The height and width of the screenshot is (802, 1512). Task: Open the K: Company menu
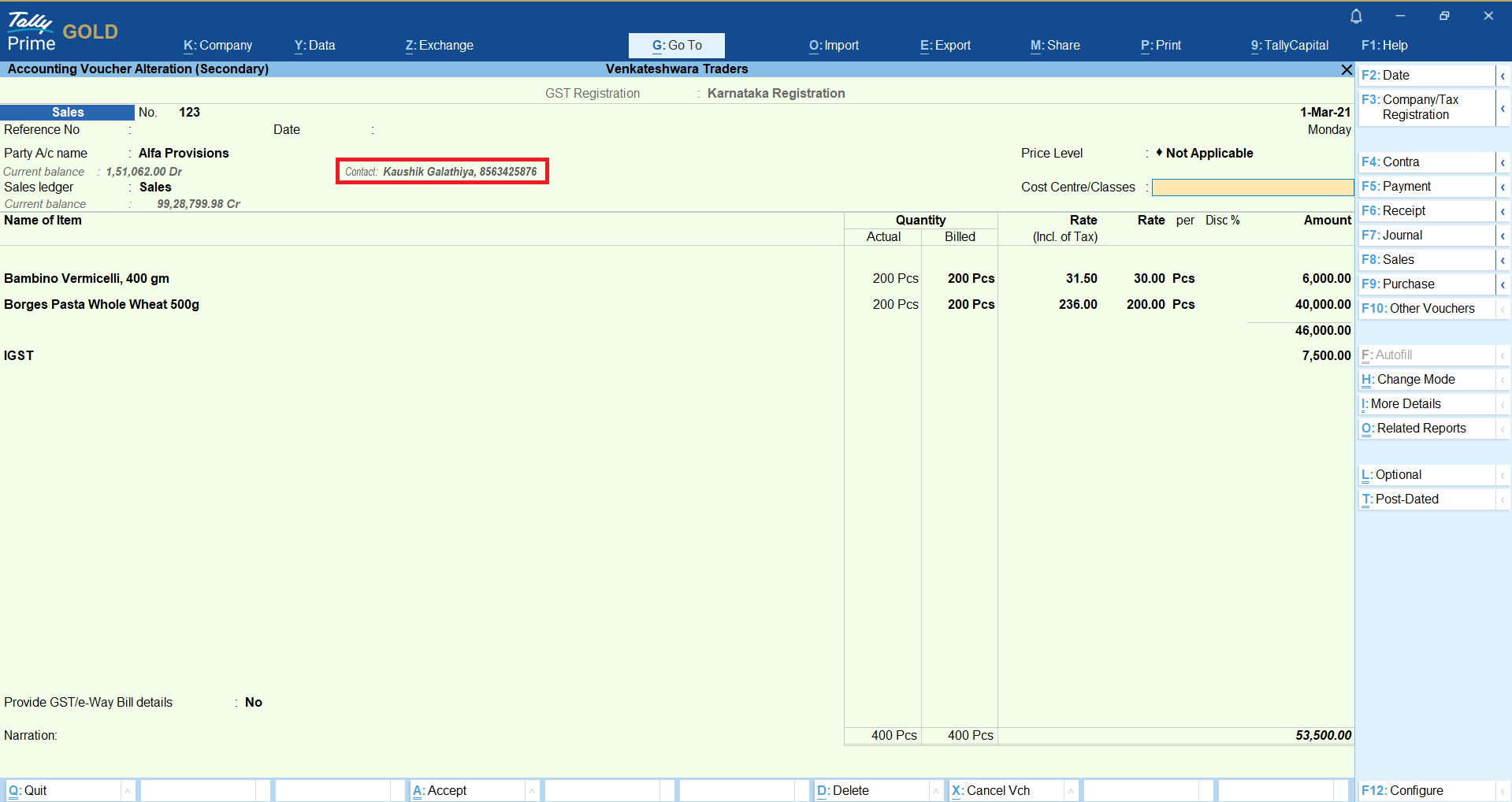(x=217, y=46)
